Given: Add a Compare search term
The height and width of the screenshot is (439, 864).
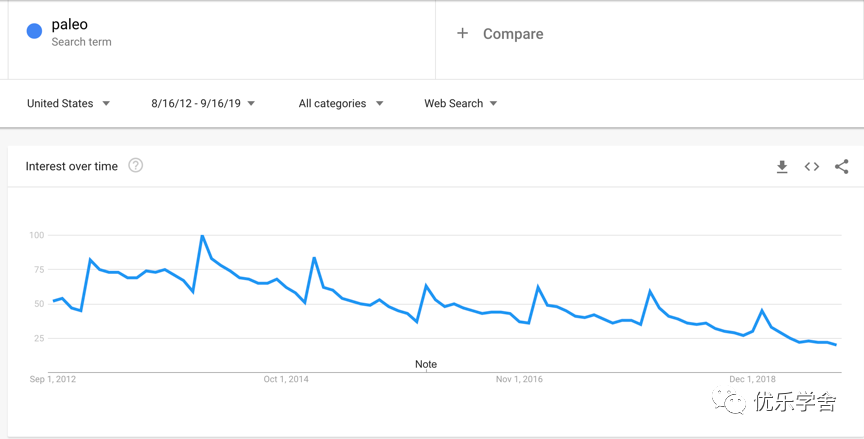Looking at the screenshot, I should coord(513,34).
